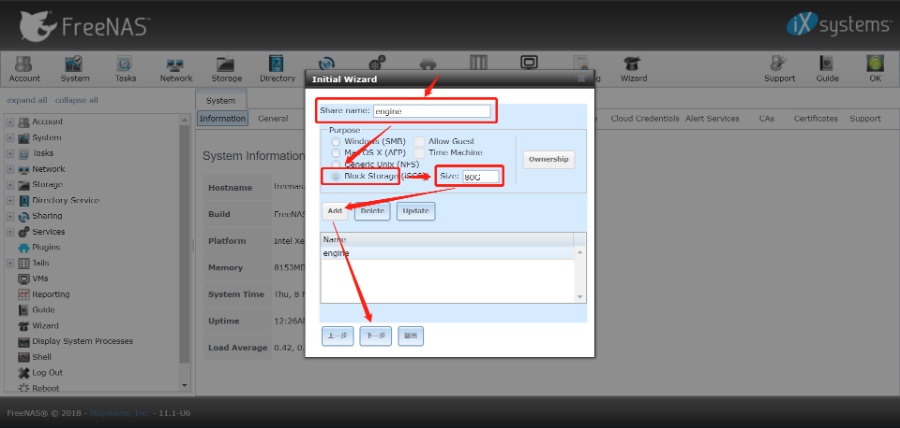This screenshot has height=428, width=900.
Task: Focus the Size input field
Action: [480, 177]
